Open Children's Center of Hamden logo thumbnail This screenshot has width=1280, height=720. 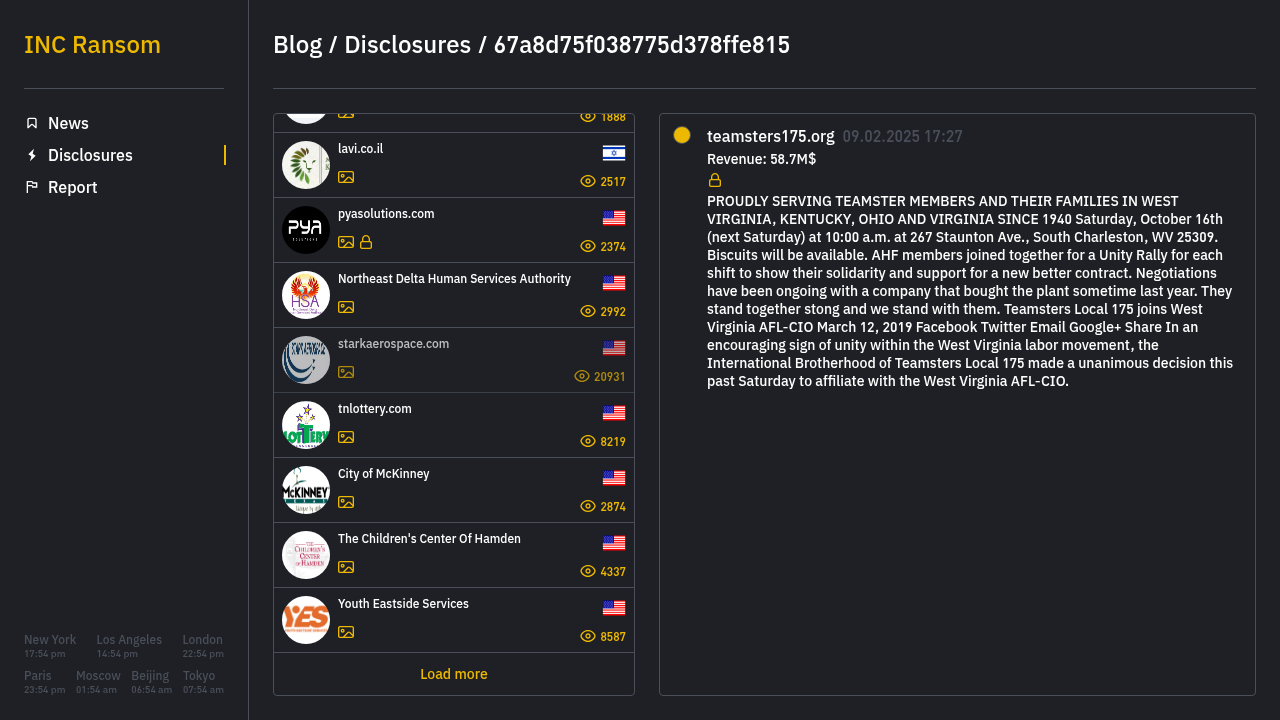point(306,555)
